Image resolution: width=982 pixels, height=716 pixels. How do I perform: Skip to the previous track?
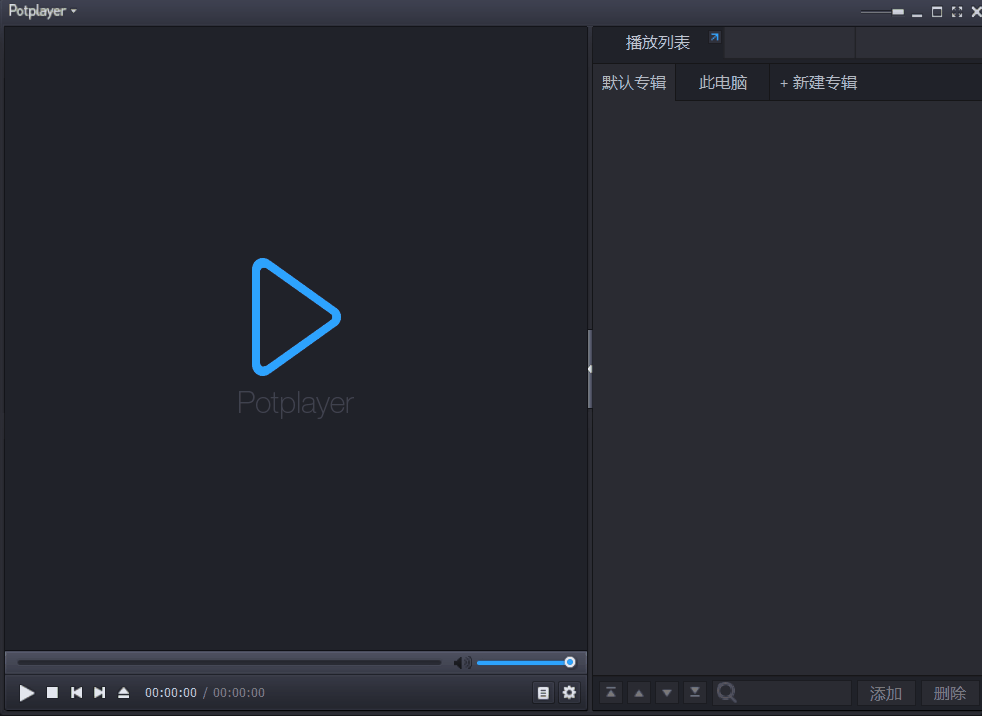click(x=76, y=693)
